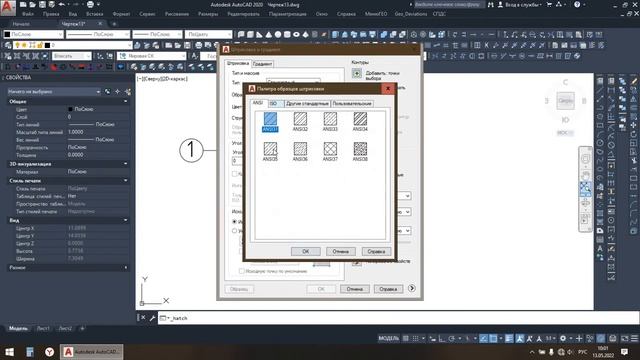Open the AutoCAD application menu button

pyautogui.click(x=8, y=7)
